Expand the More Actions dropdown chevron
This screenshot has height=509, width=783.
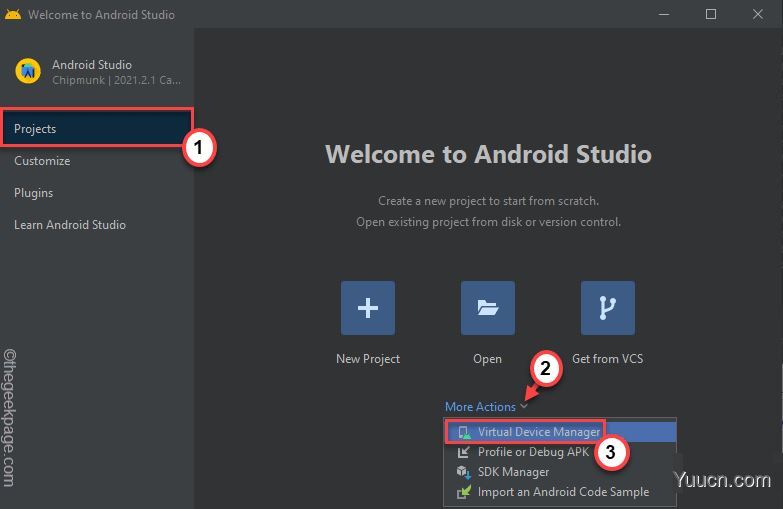[523, 407]
